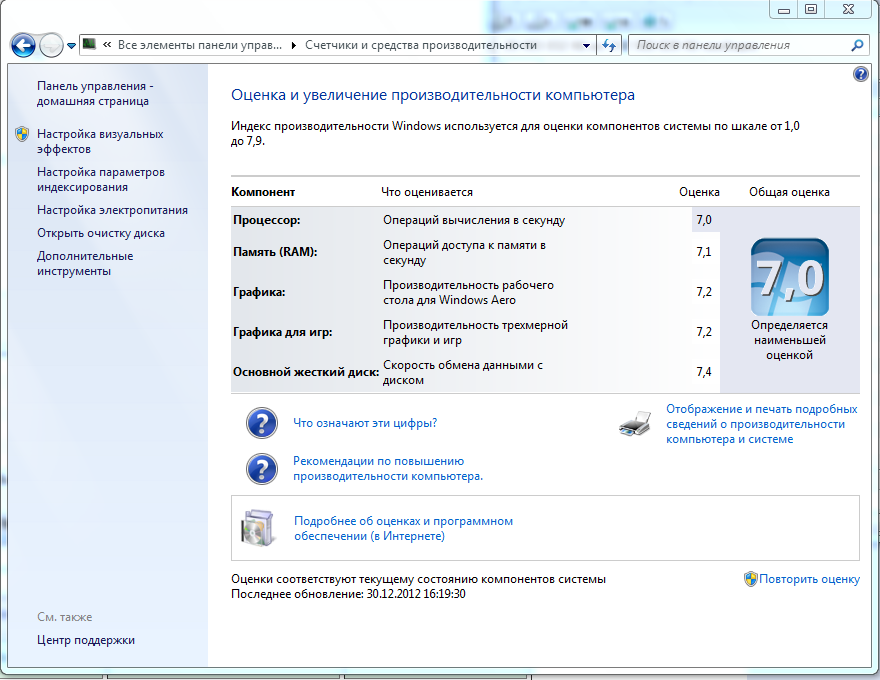Click the magnifier search icon
880x680 pixels.
(x=857, y=45)
